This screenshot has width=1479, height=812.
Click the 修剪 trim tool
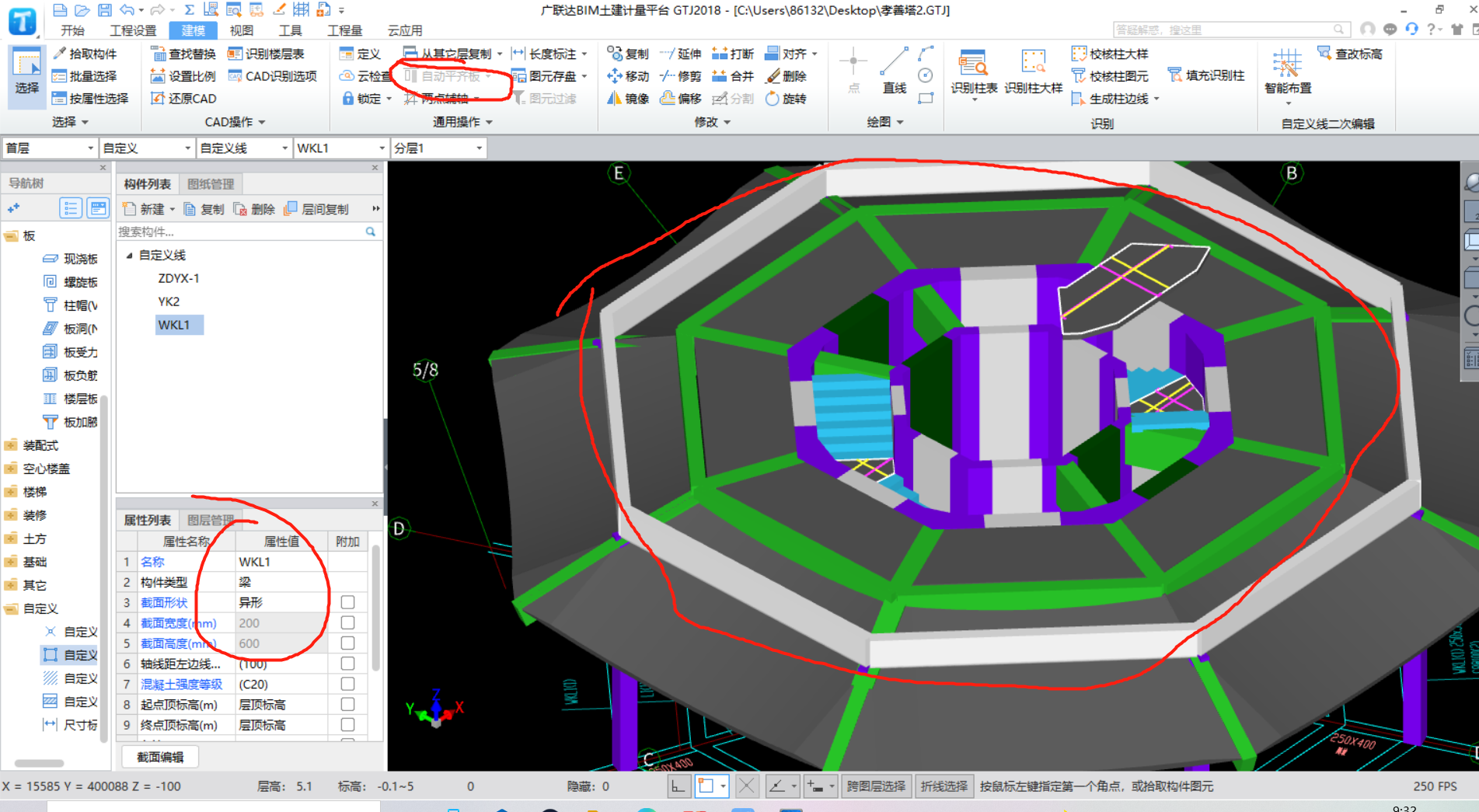coord(681,76)
